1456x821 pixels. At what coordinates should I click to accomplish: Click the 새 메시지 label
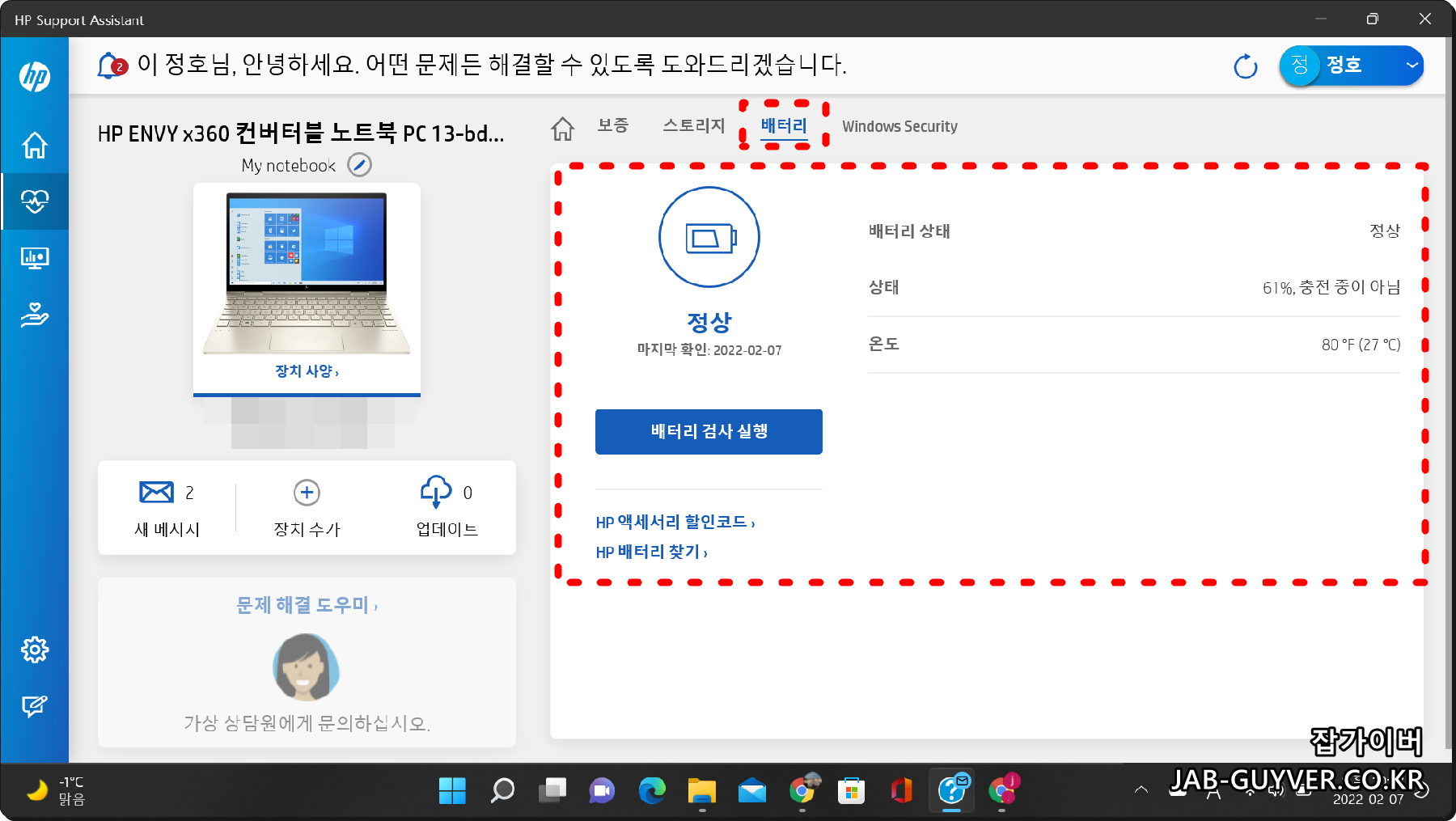coord(167,530)
